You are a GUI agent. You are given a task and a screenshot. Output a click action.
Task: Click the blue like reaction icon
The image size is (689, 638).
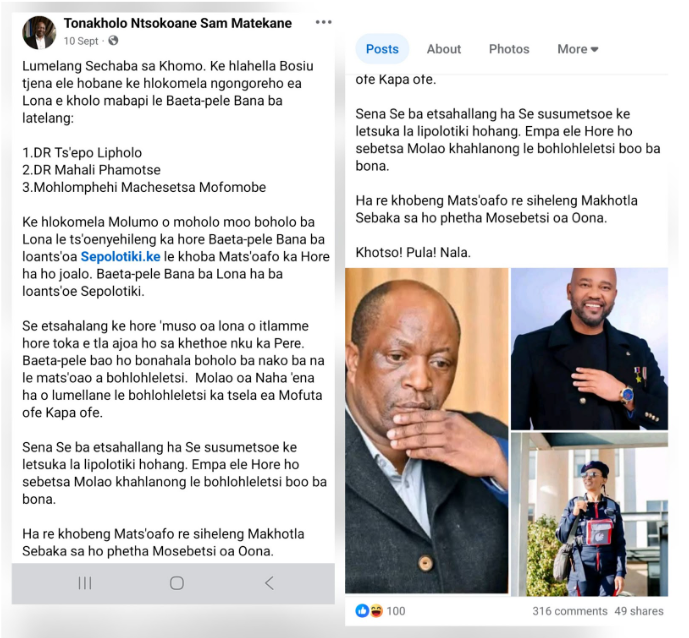click(362, 610)
